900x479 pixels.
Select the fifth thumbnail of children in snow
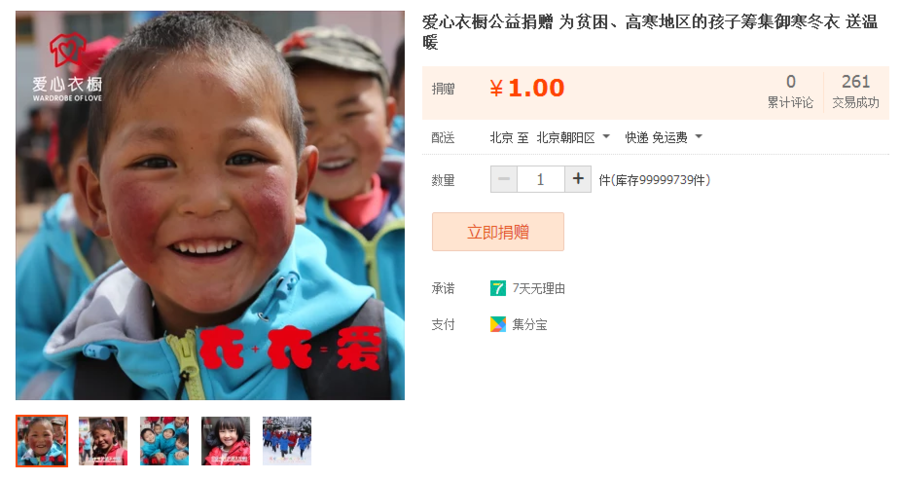[287, 441]
